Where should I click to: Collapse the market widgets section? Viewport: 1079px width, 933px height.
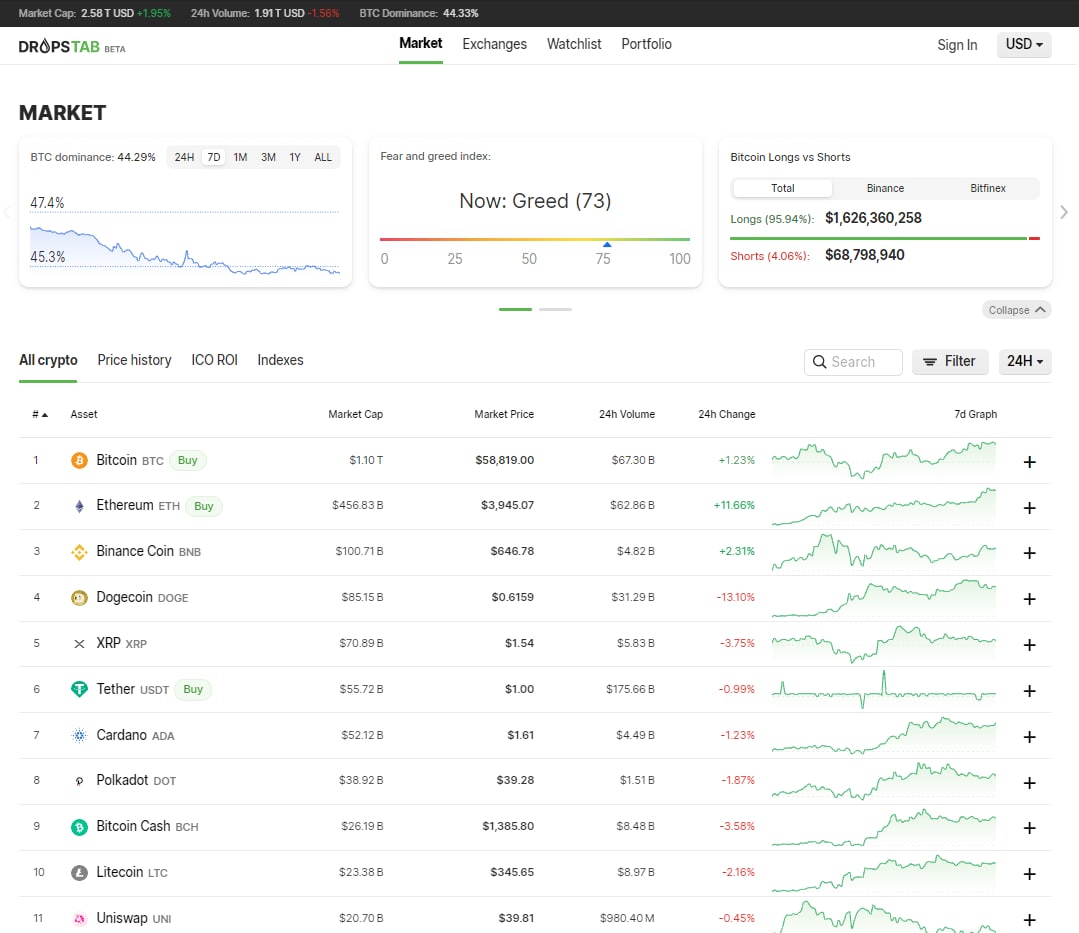[1016, 310]
